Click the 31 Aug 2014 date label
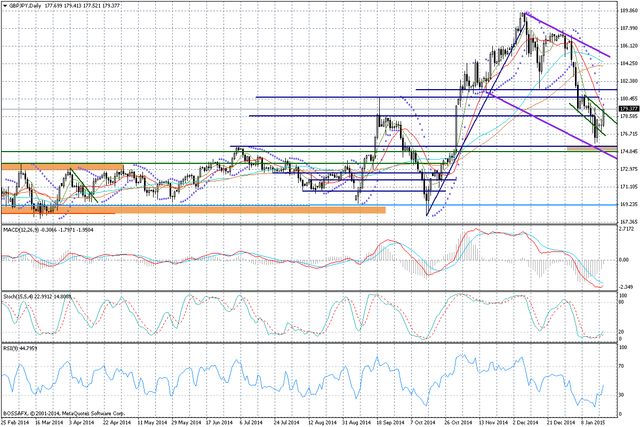This screenshot has height=427, width=640. tap(356, 421)
